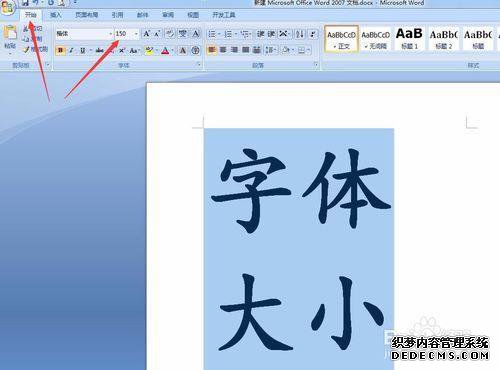Toggle Underline formatting

pyautogui.click(x=82, y=50)
